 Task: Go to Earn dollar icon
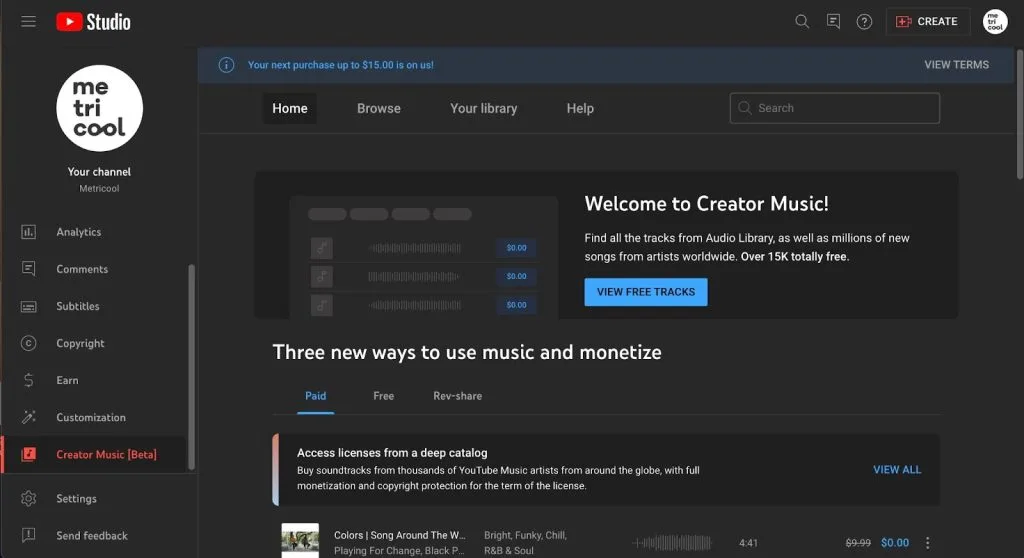click(28, 380)
